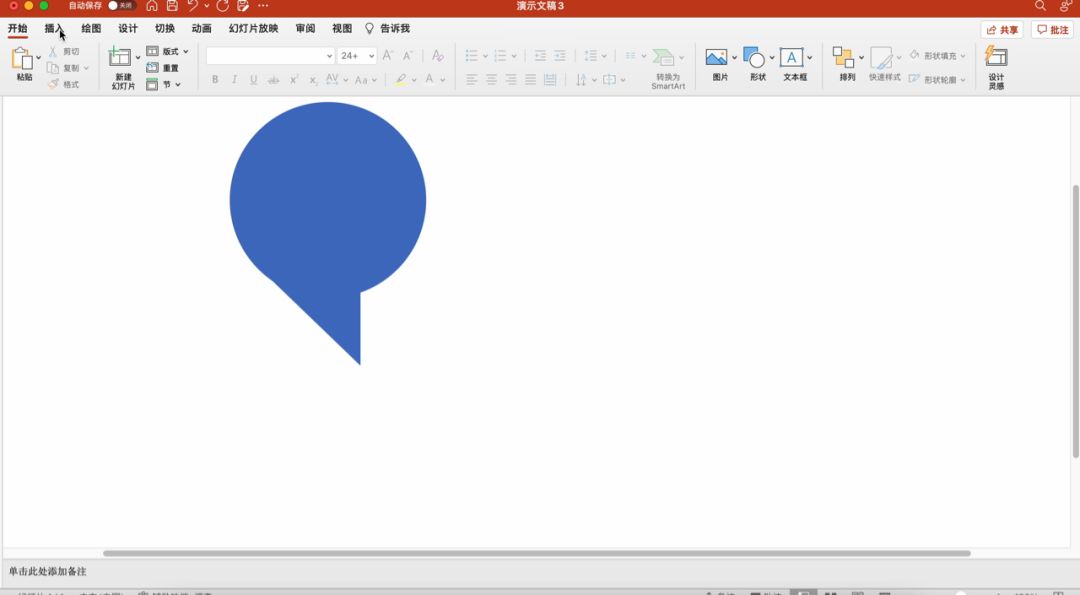Open the Picture (图片) insert tool

[716, 58]
